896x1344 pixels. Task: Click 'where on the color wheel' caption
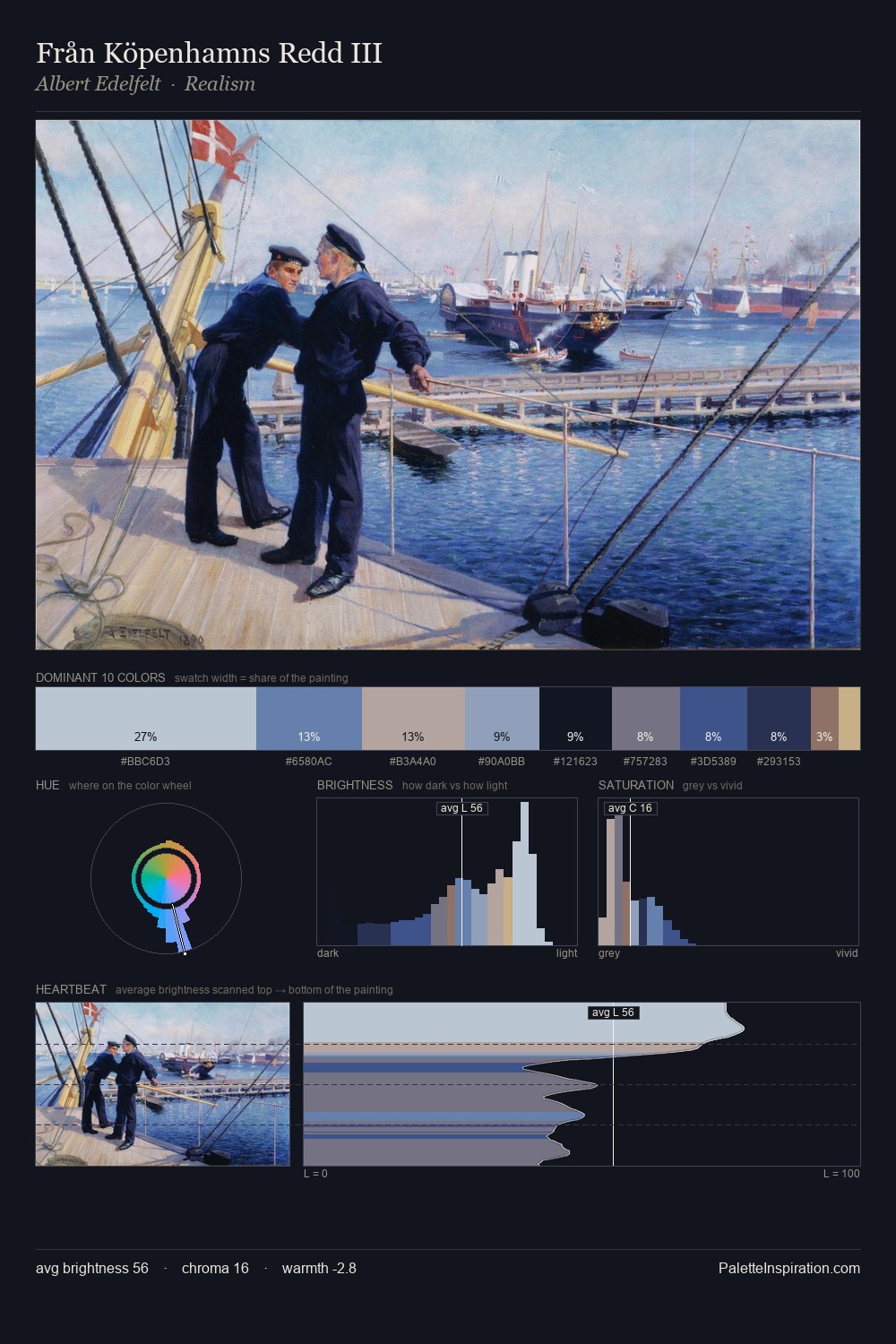point(130,786)
